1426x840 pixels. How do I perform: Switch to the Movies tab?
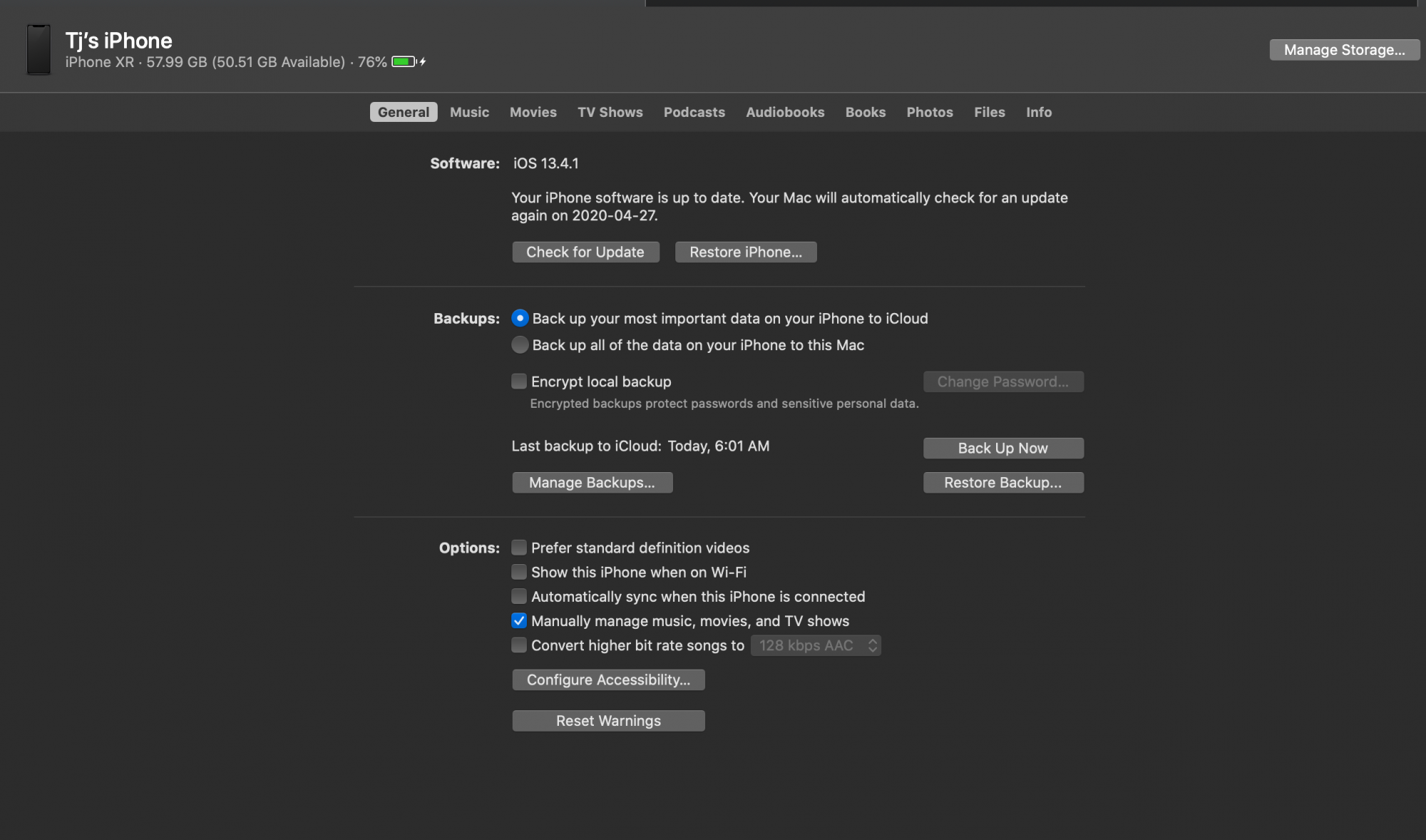pyautogui.click(x=533, y=112)
